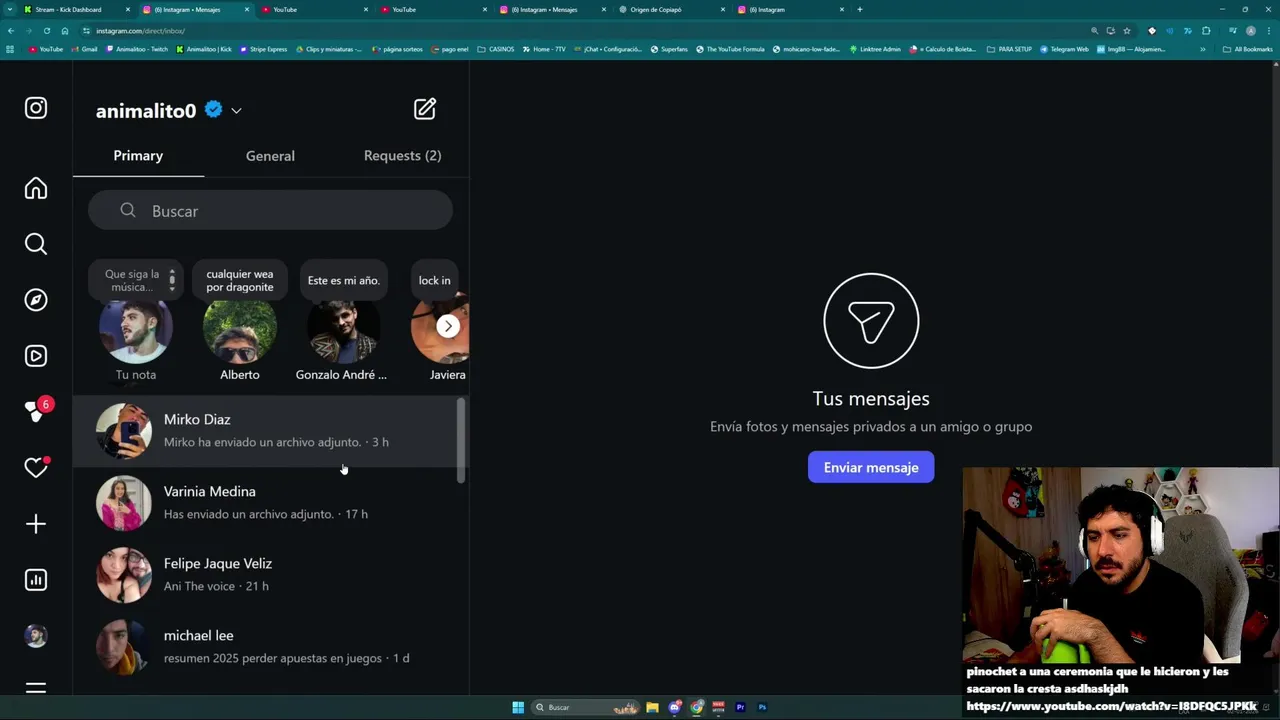Switch to the General tab
Viewport: 1280px width, 720px height.
[x=270, y=156]
